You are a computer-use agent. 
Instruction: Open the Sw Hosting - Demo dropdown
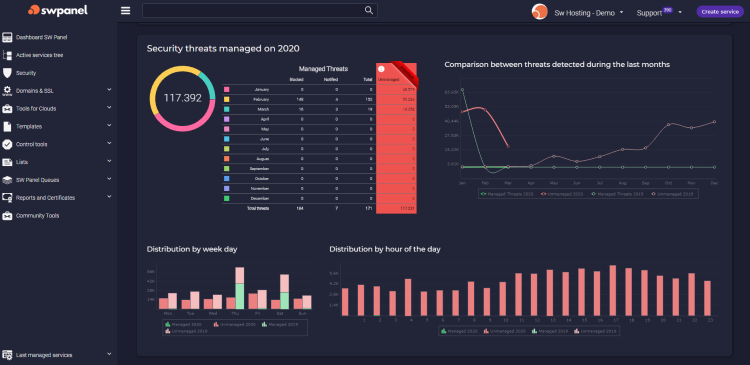(589, 13)
